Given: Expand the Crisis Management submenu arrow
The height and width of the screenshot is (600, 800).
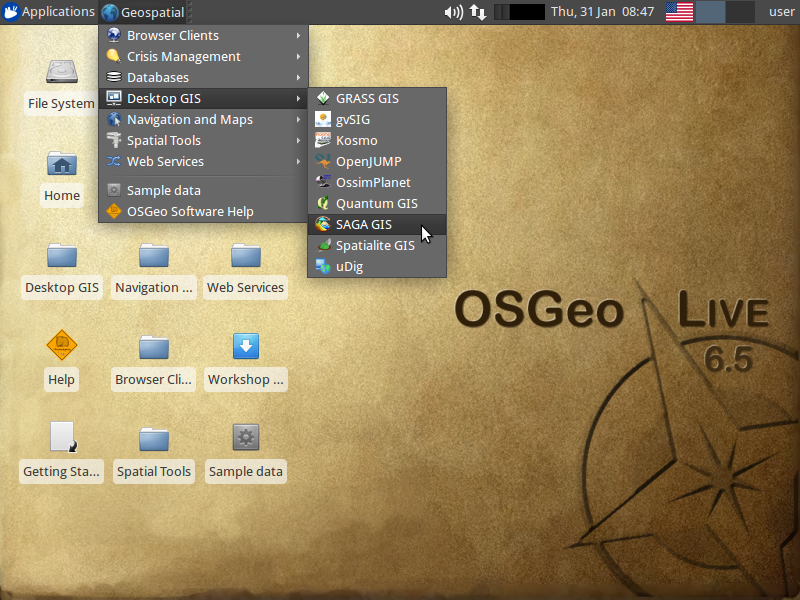Looking at the screenshot, I should point(298,57).
